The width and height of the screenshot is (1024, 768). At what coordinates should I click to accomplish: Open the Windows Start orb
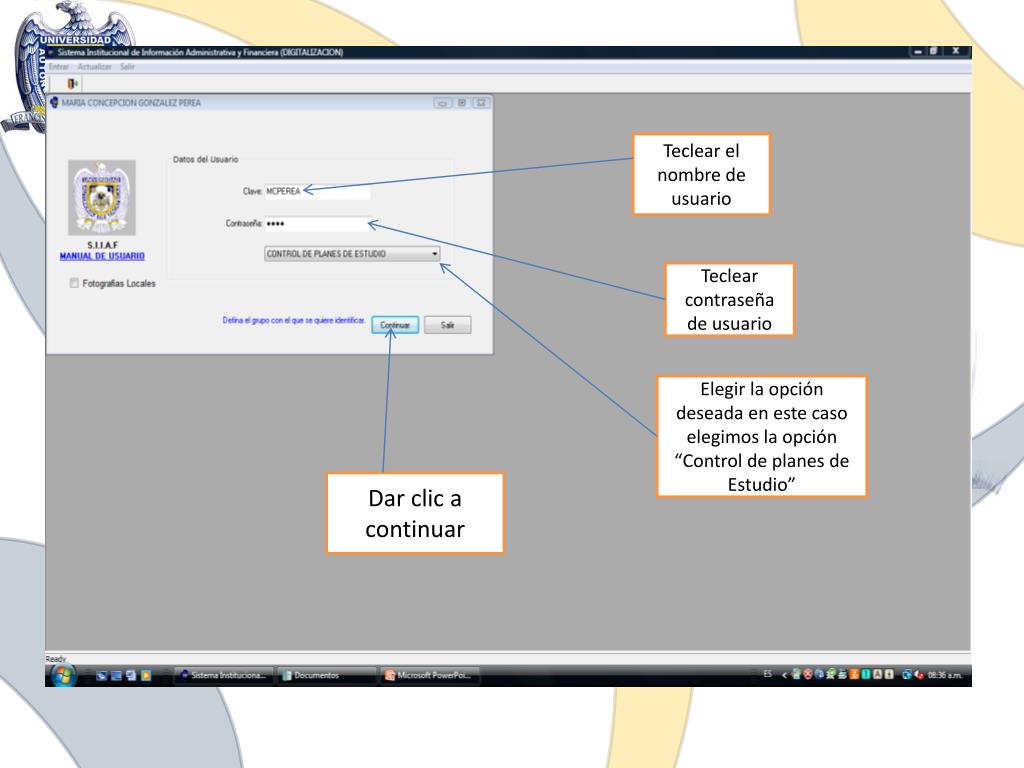pos(62,675)
